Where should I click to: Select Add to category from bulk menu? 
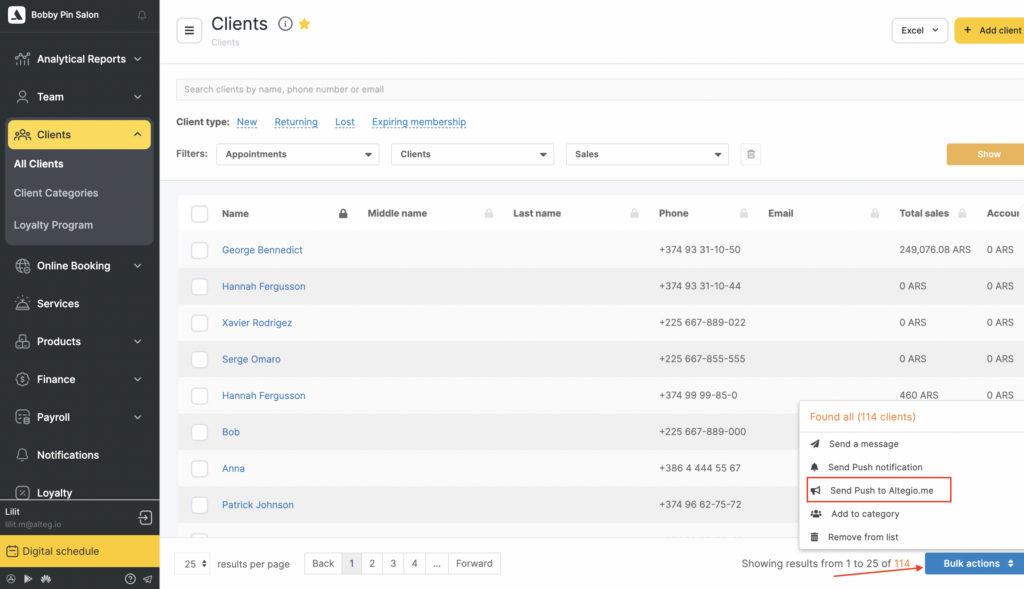tap(864, 514)
